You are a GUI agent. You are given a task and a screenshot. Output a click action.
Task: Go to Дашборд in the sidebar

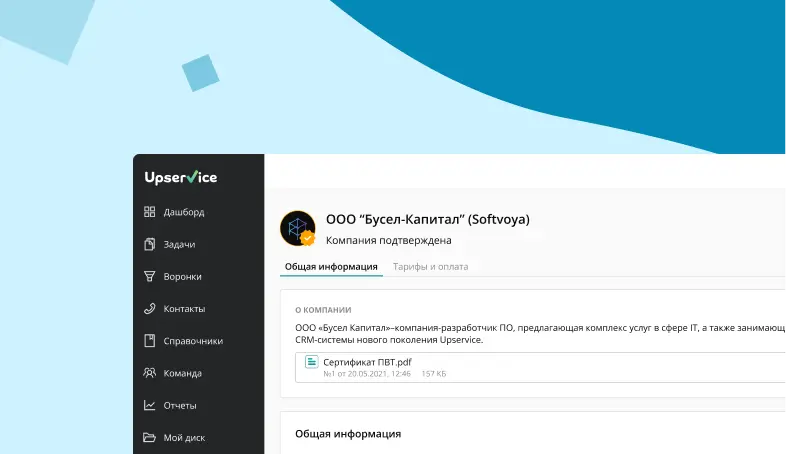(x=184, y=212)
